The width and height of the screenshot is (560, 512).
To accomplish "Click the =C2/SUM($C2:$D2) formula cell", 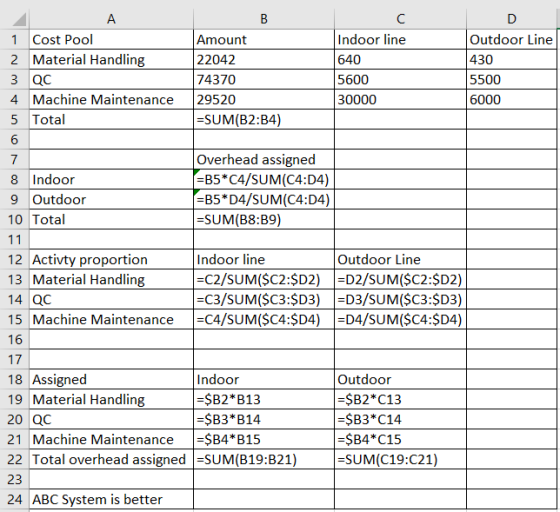I will pyautogui.click(x=264, y=279).
